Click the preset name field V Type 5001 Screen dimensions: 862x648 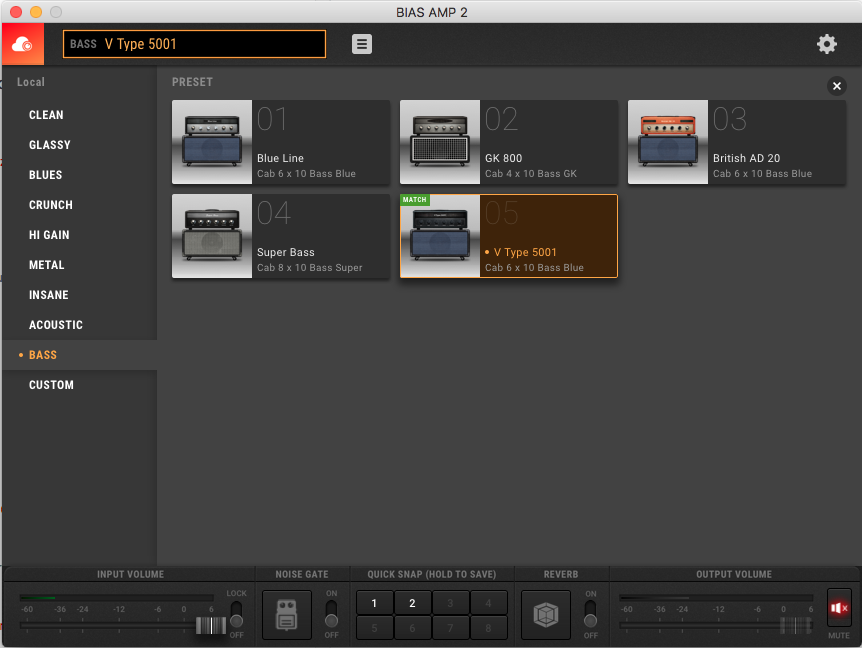(195, 44)
